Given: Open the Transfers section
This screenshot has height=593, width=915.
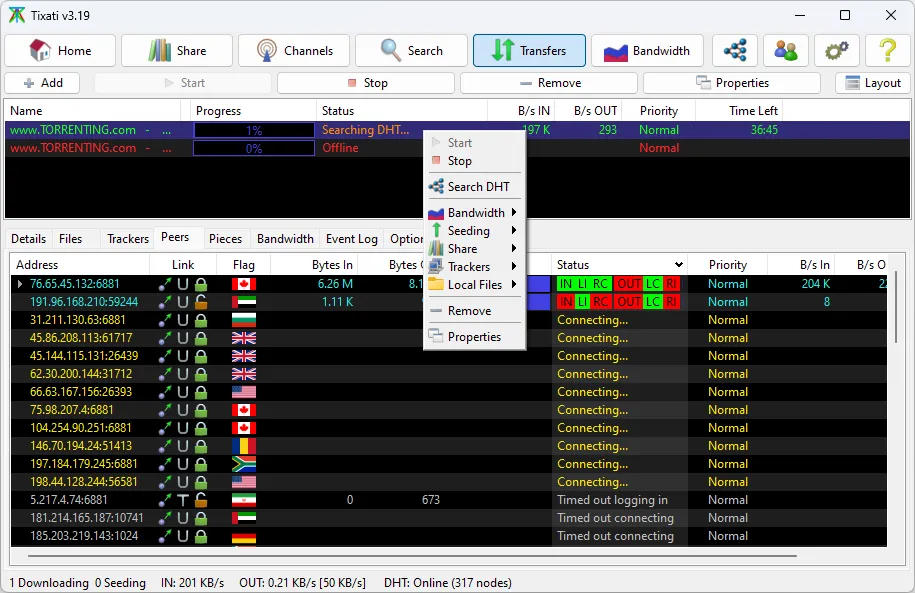Looking at the screenshot, I should coord(529,51).
